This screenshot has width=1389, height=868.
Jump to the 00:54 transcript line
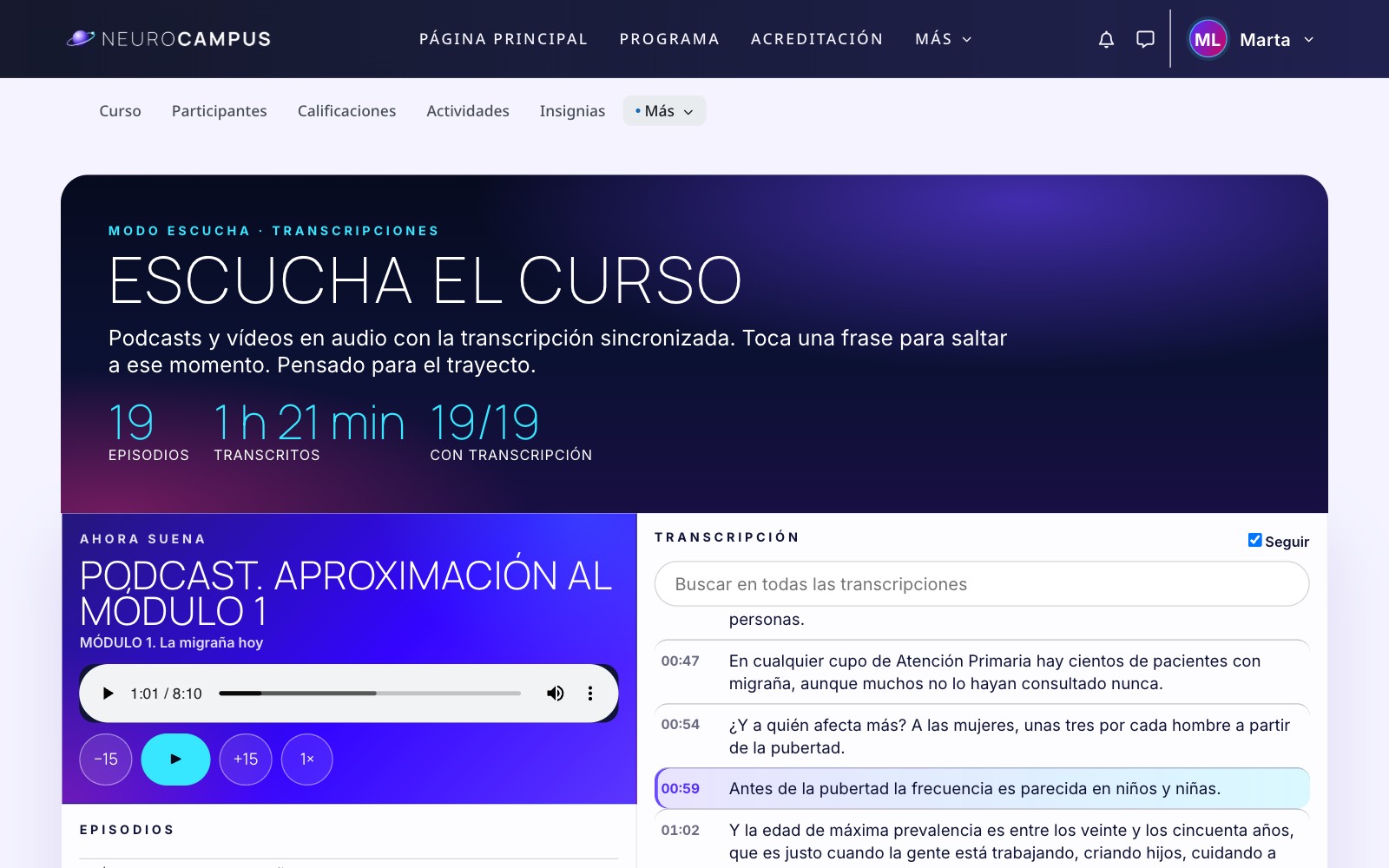[x=982, y=736]
